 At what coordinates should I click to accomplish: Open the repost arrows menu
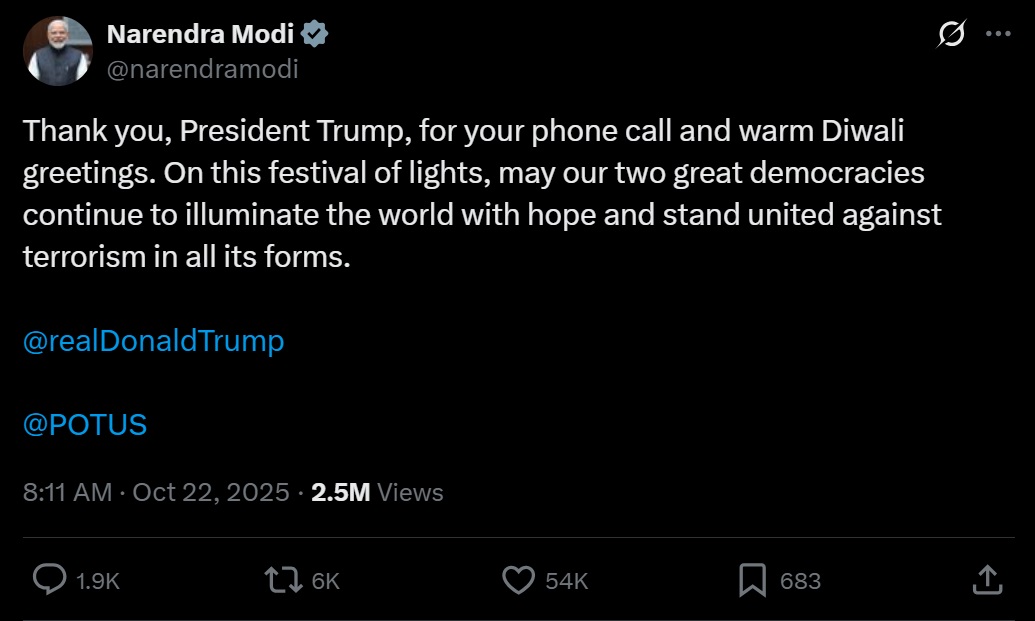pos(281,580)
